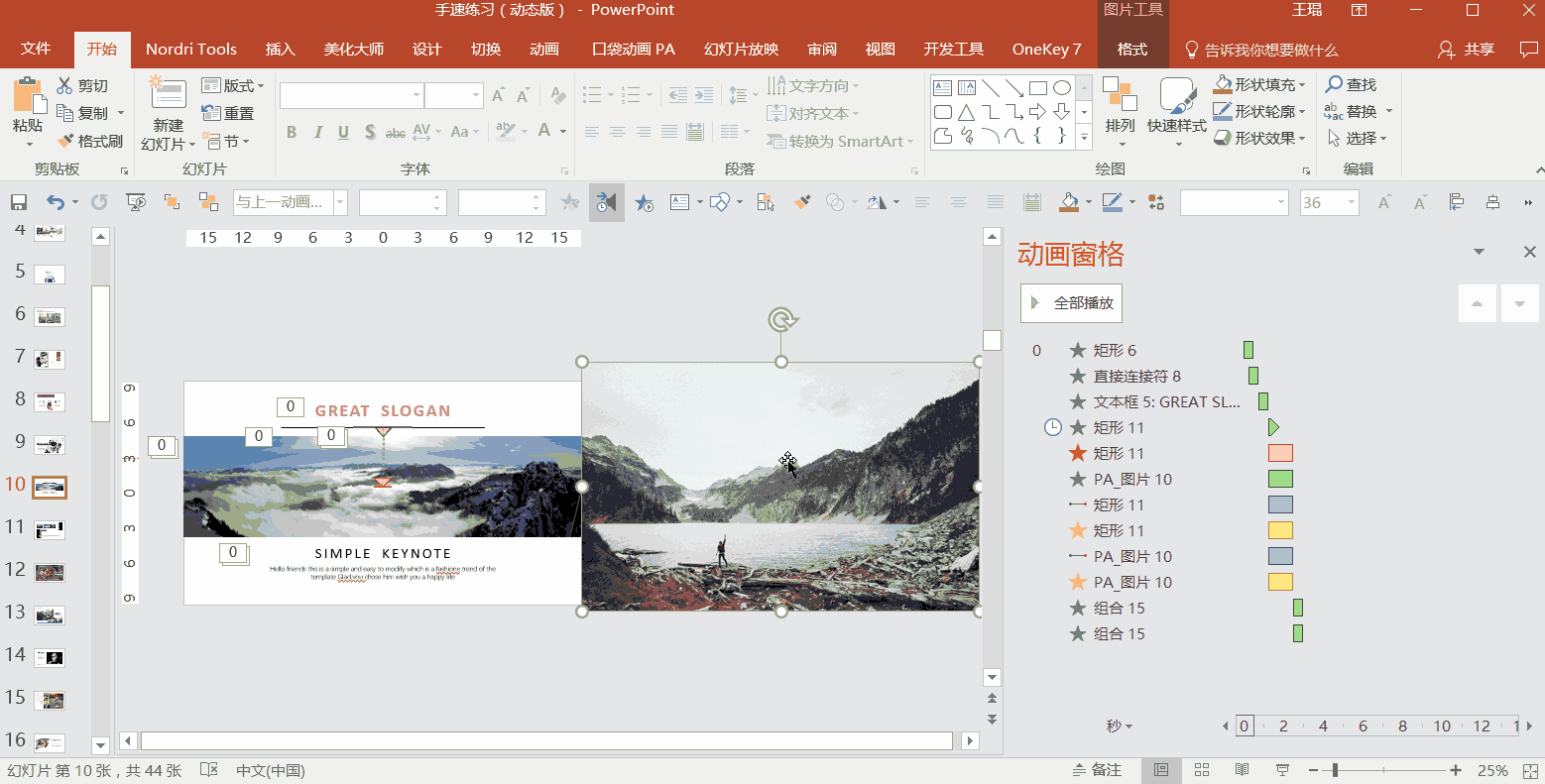Click the format painter brush in quick toolbar
The width and height of the screenshot is (1545, 784).
(802, 202)
